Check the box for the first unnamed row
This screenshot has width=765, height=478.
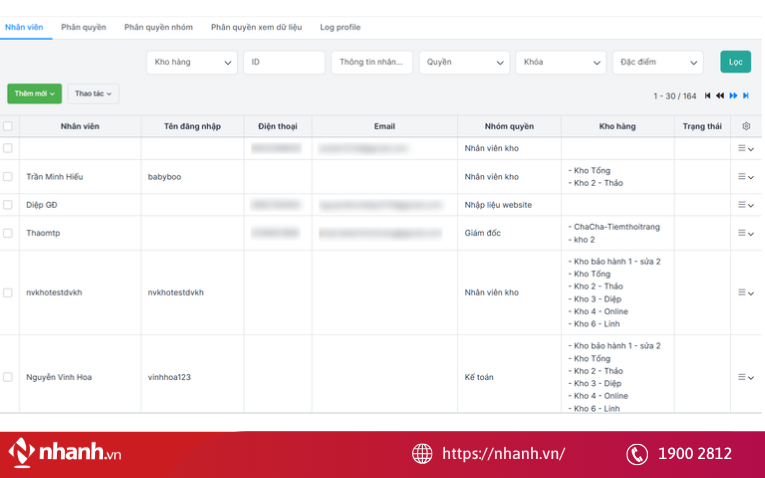tap(8, 148)
